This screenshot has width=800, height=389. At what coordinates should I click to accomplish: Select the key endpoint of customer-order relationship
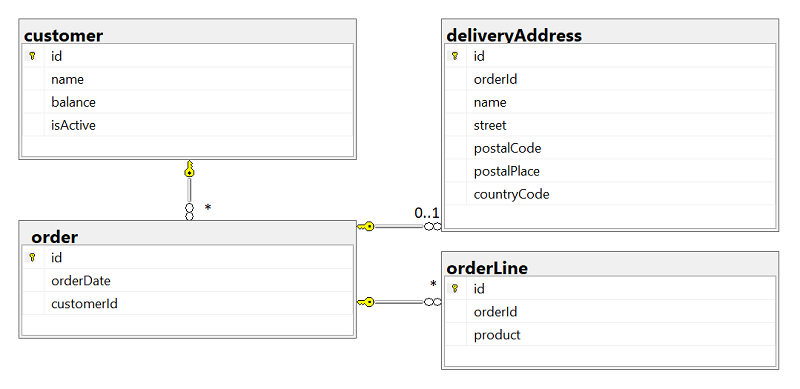point(189,169)
